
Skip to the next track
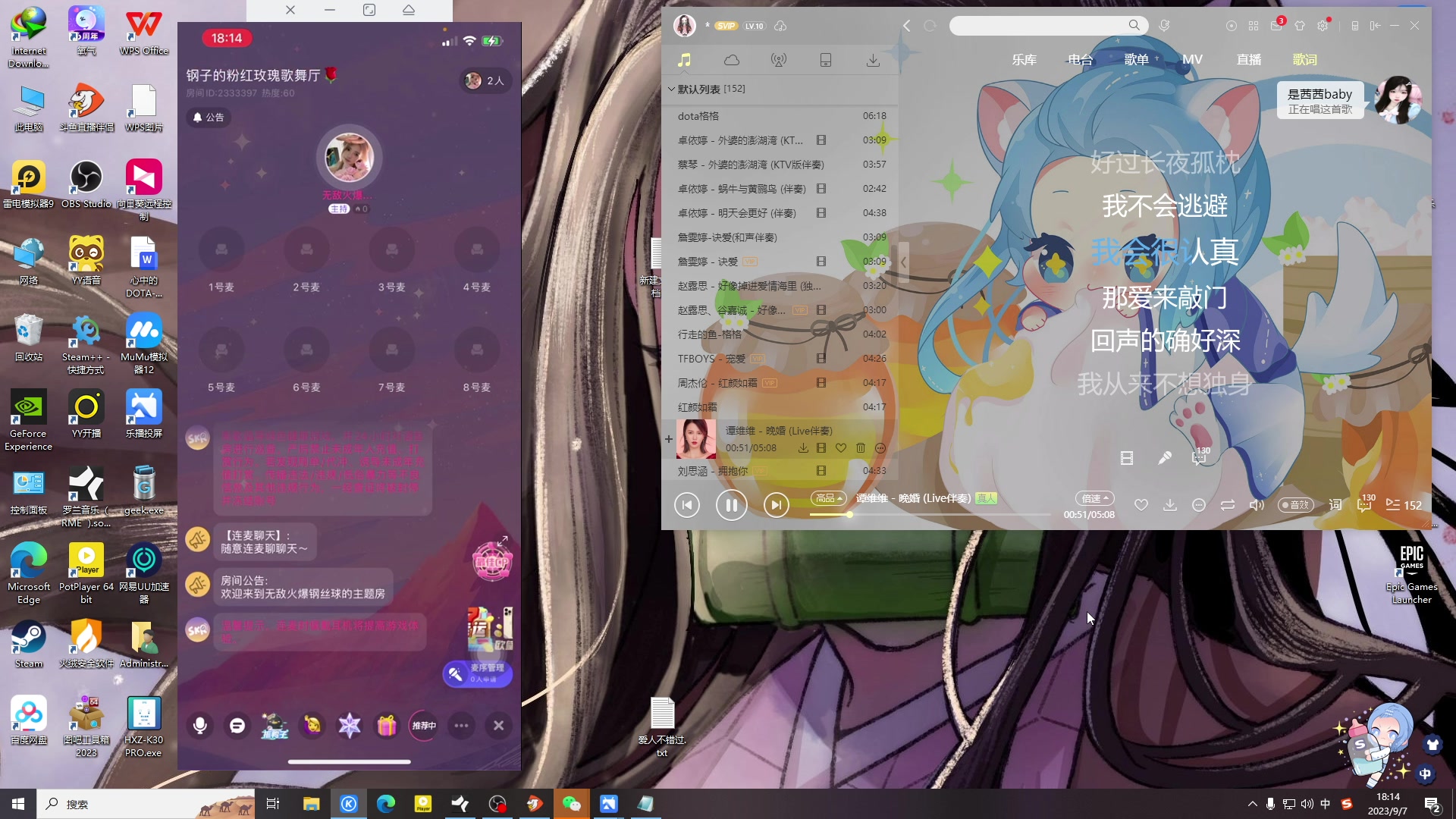point(776,505)
